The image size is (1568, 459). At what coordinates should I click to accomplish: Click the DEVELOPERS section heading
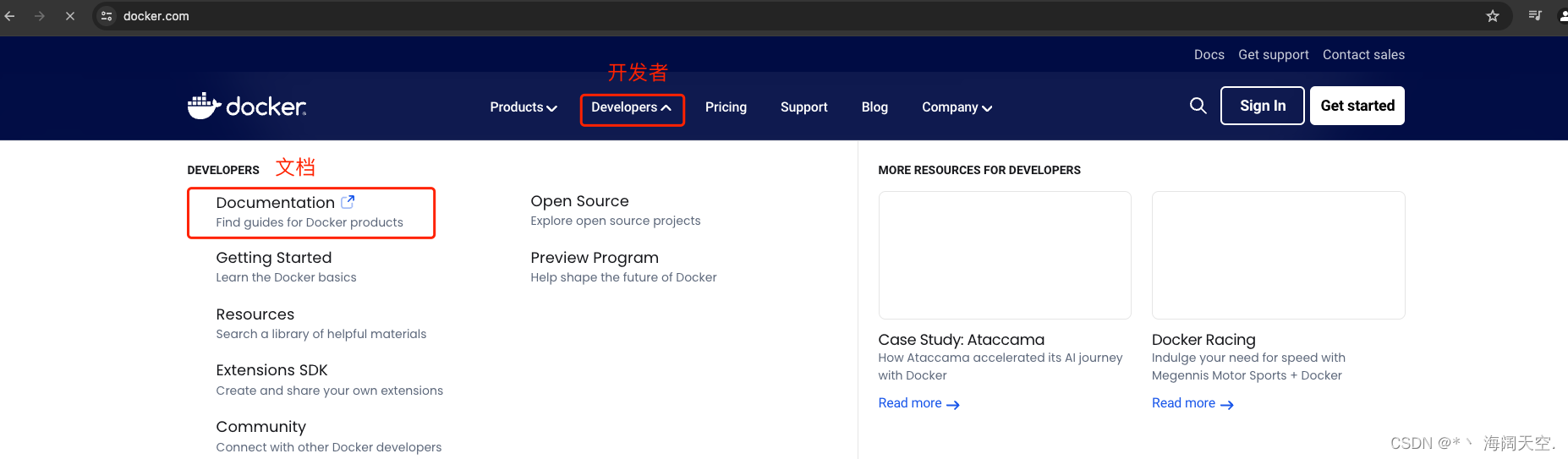[223, 170]
